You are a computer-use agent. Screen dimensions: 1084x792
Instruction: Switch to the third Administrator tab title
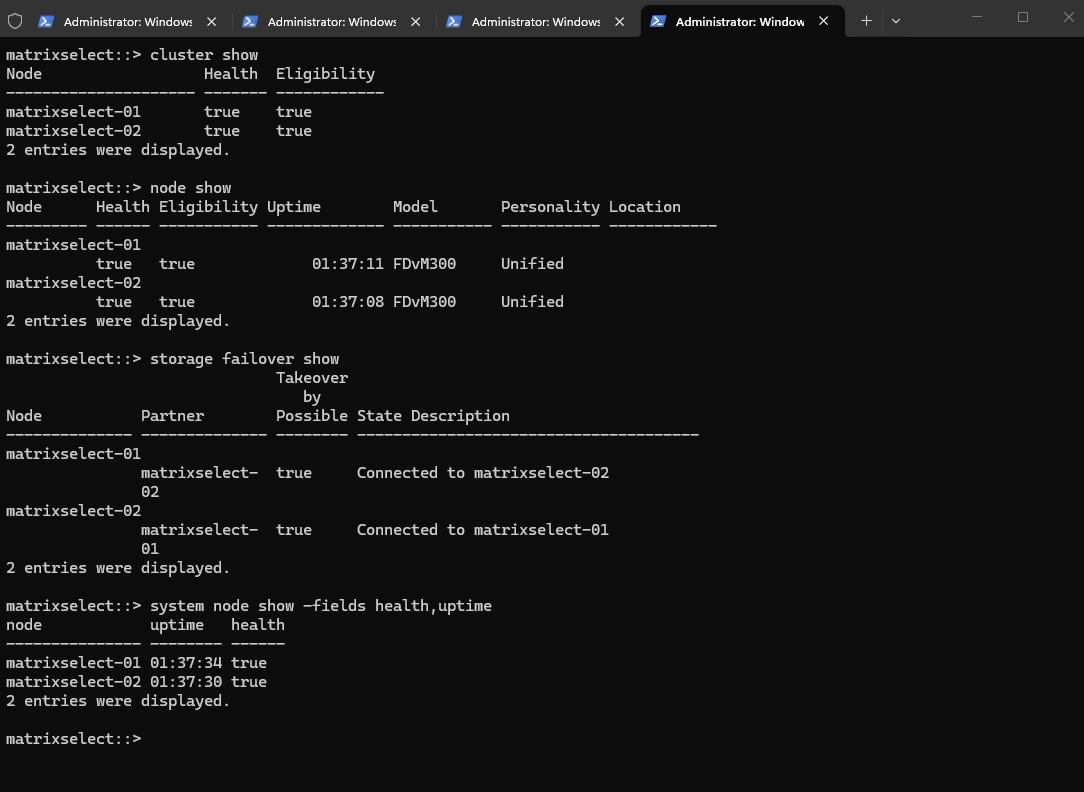[x=535, y=21]
